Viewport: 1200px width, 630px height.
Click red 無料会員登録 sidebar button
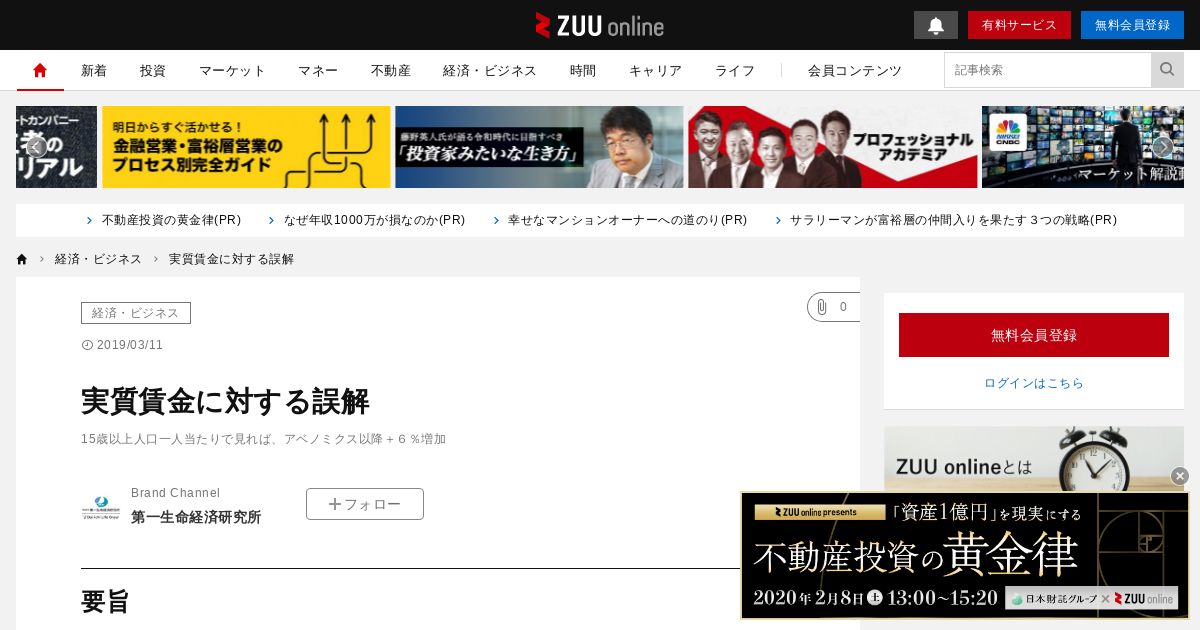(1034, 335)
